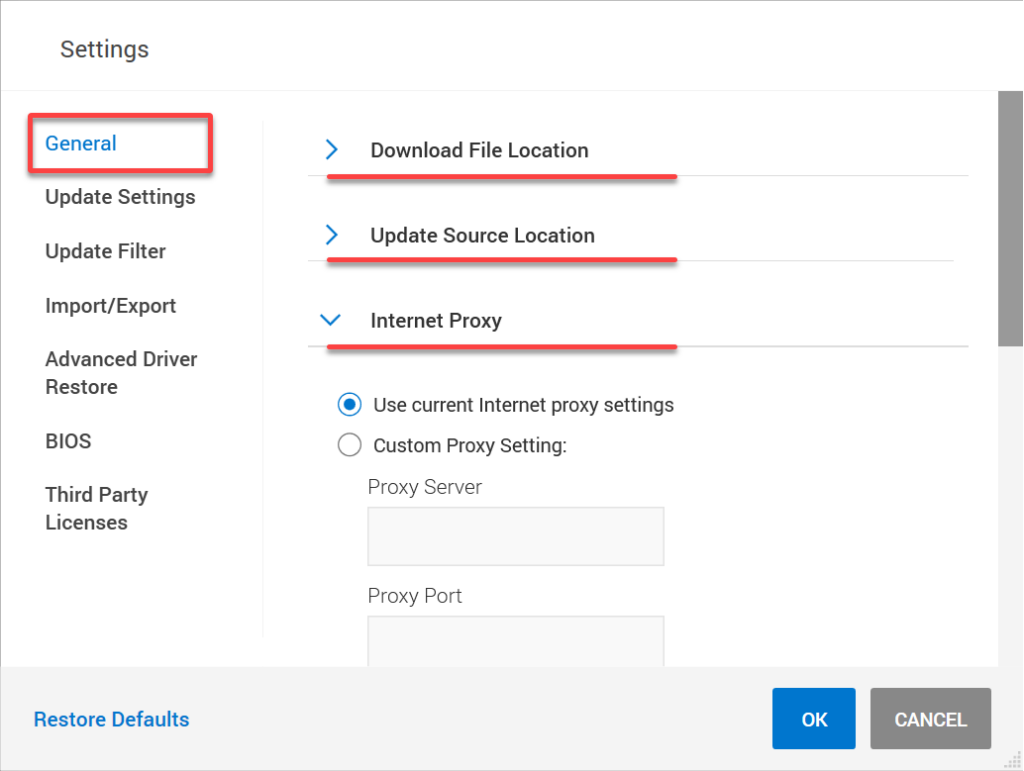Click the vertical scrollbar thumb
This screenshot has width=1024, height=771.
pyautogui.click(x=1010, y=218)
